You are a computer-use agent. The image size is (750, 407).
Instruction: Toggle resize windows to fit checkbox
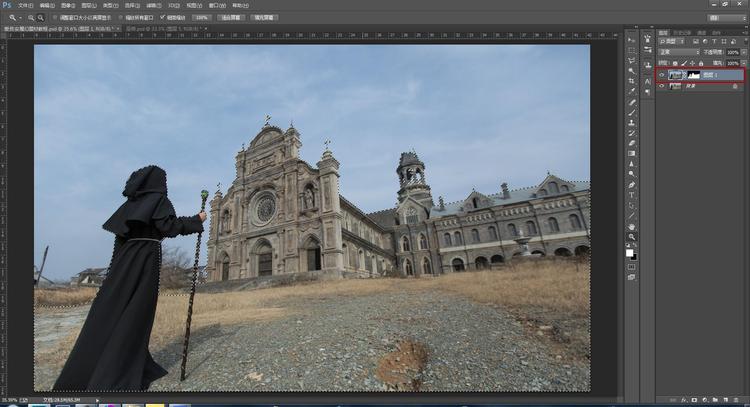pyautogui.click(x=55, y=18)
